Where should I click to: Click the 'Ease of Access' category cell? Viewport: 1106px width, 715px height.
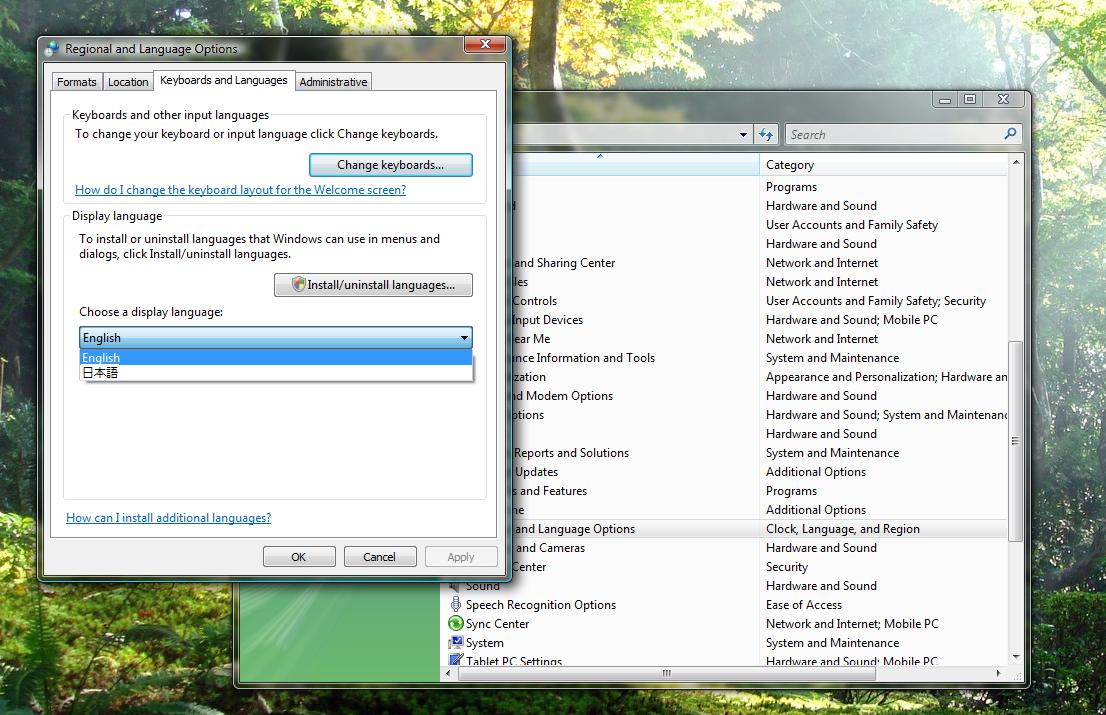click(804, 605)
